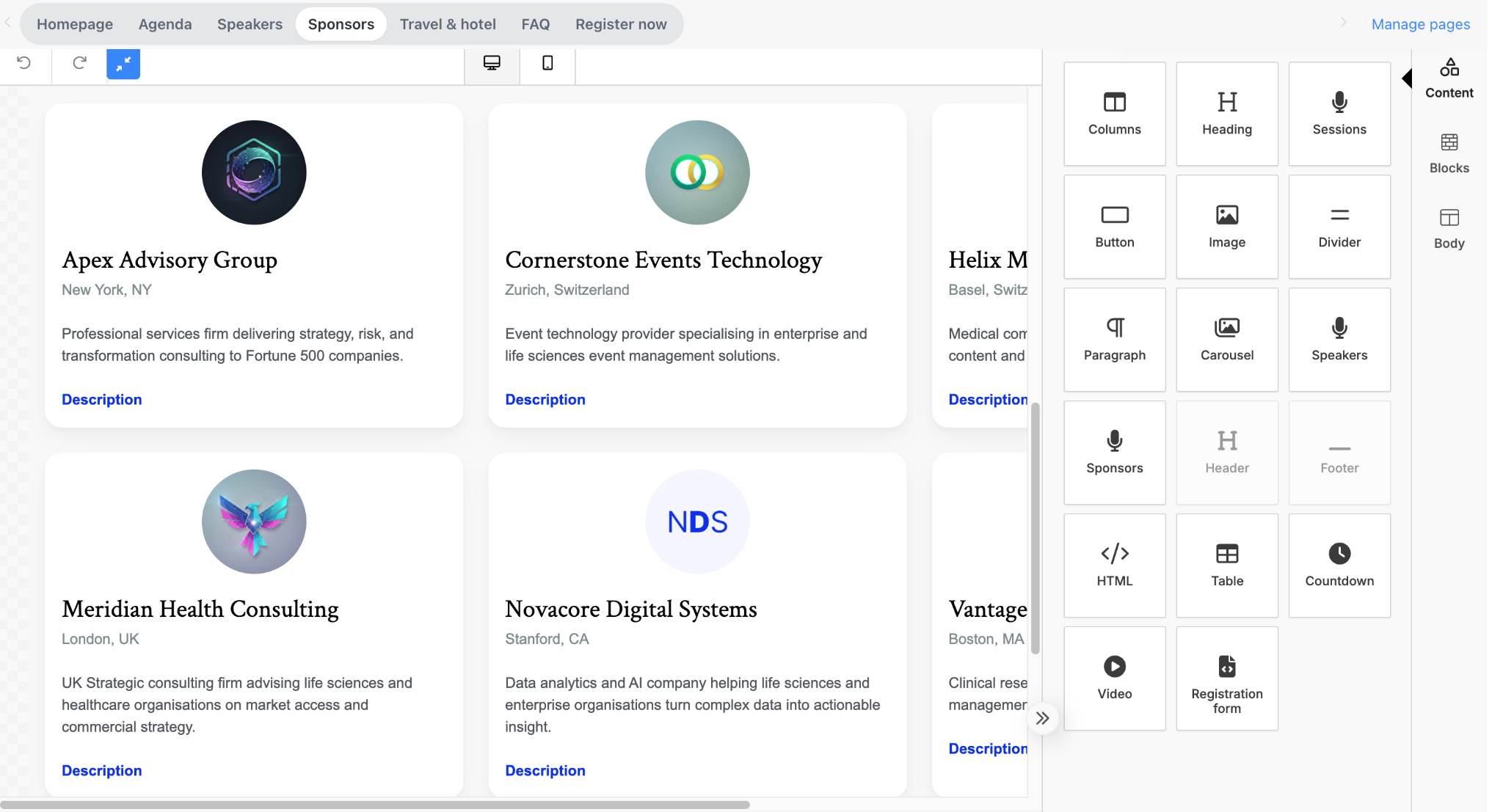Open the Body side panel
This screenshot has width=1503, height=812.
click(1449, 229)
